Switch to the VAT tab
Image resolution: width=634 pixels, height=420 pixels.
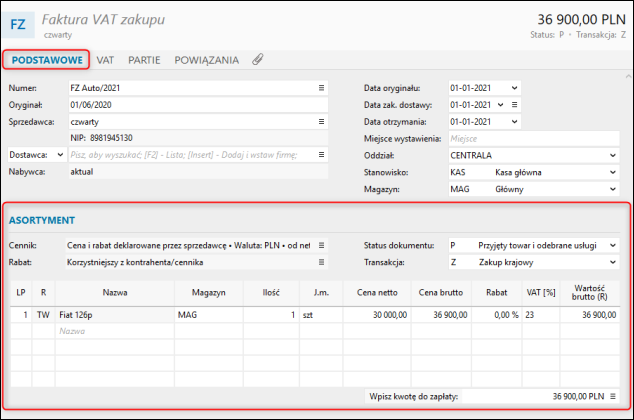pyautogui.click(x=105, y=60)
